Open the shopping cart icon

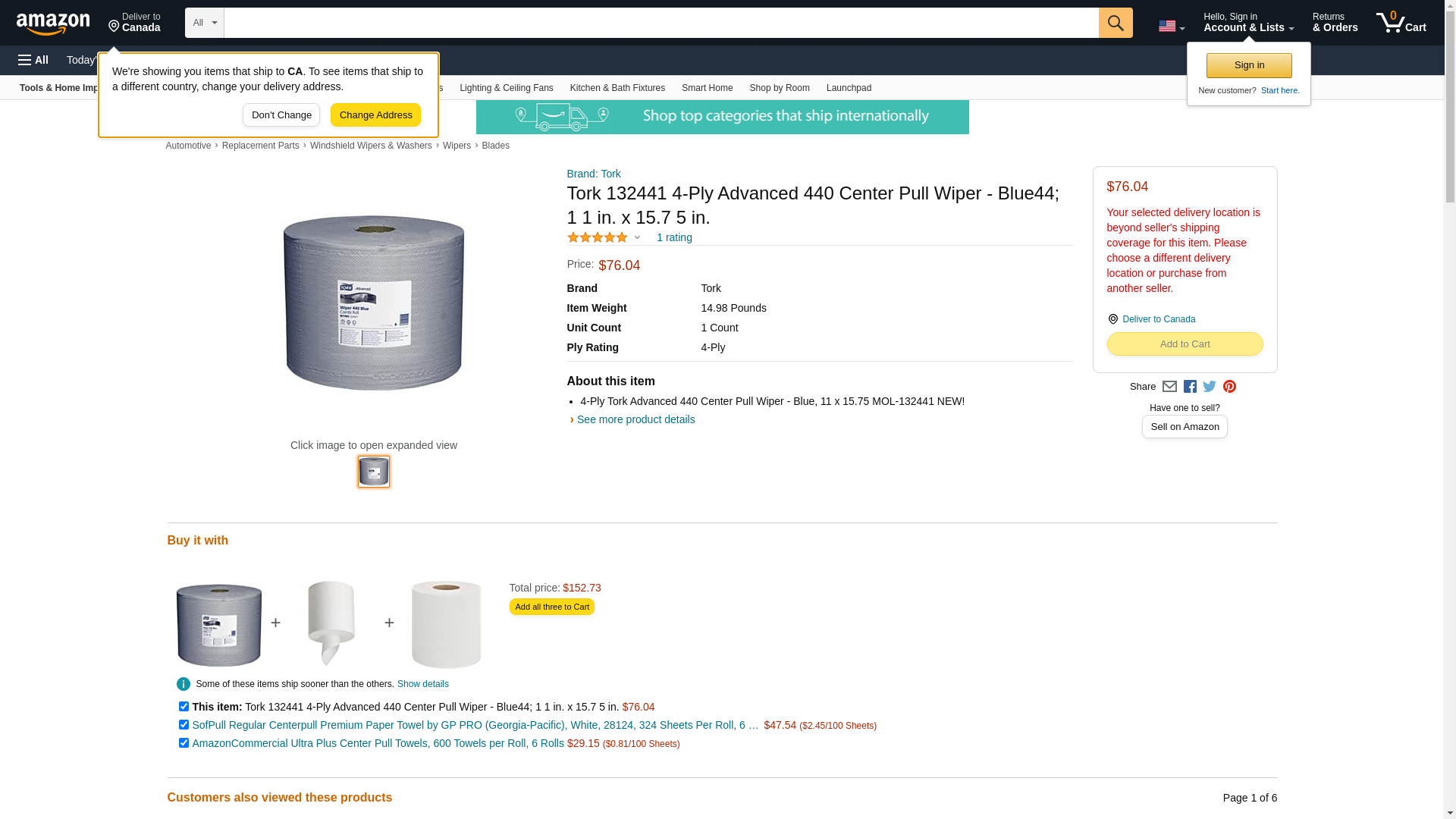[1401, 23]
